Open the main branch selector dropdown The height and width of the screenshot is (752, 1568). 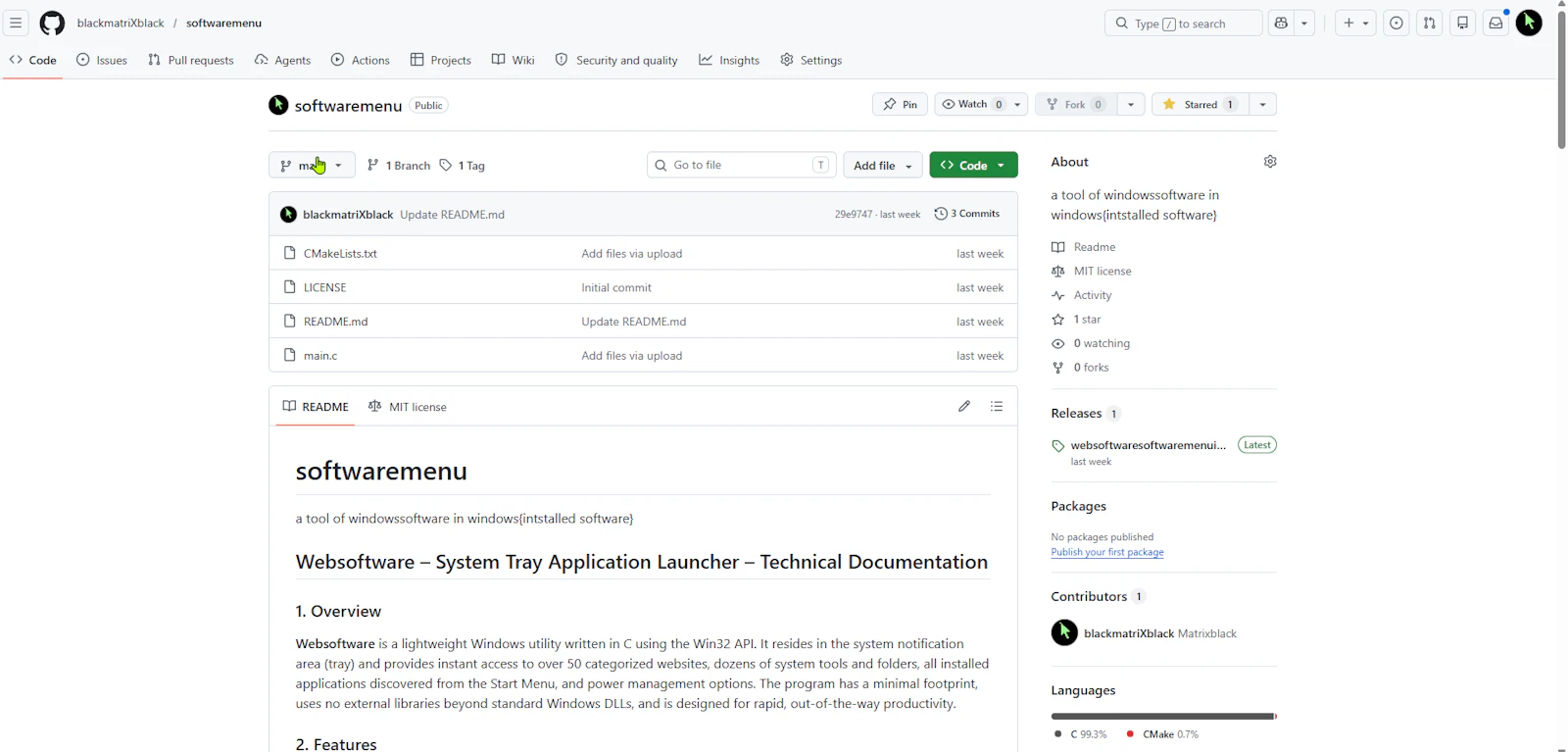coord(312,165)
